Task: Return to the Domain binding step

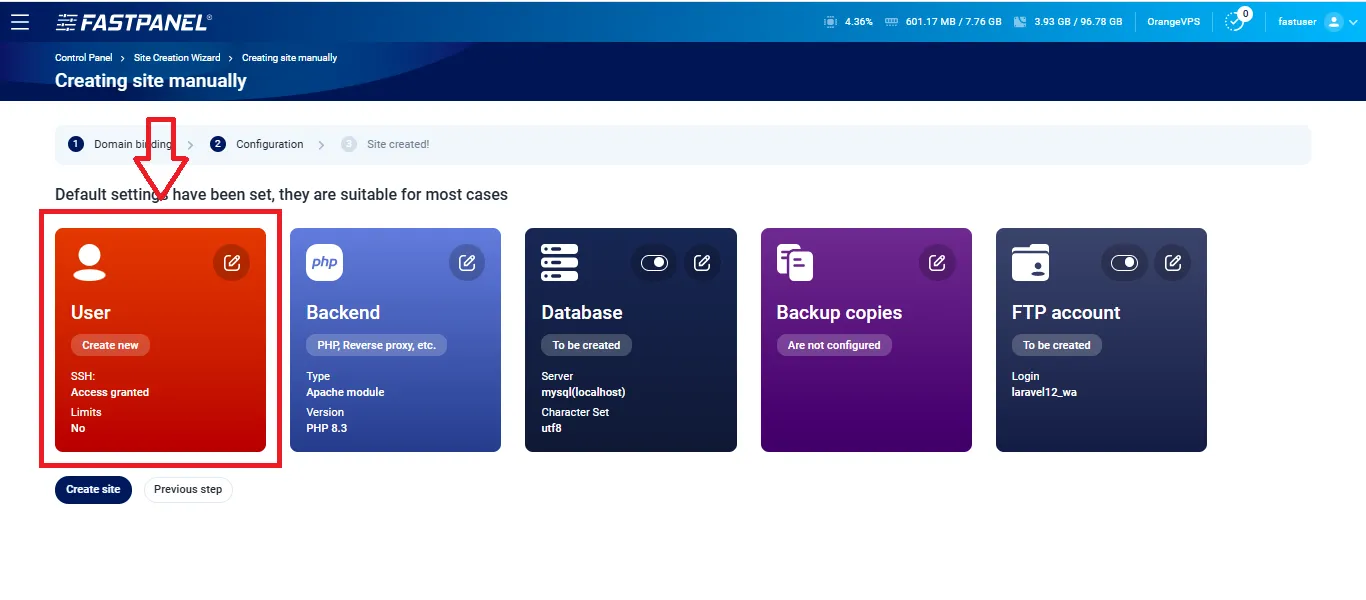Action: coord(120,144)
